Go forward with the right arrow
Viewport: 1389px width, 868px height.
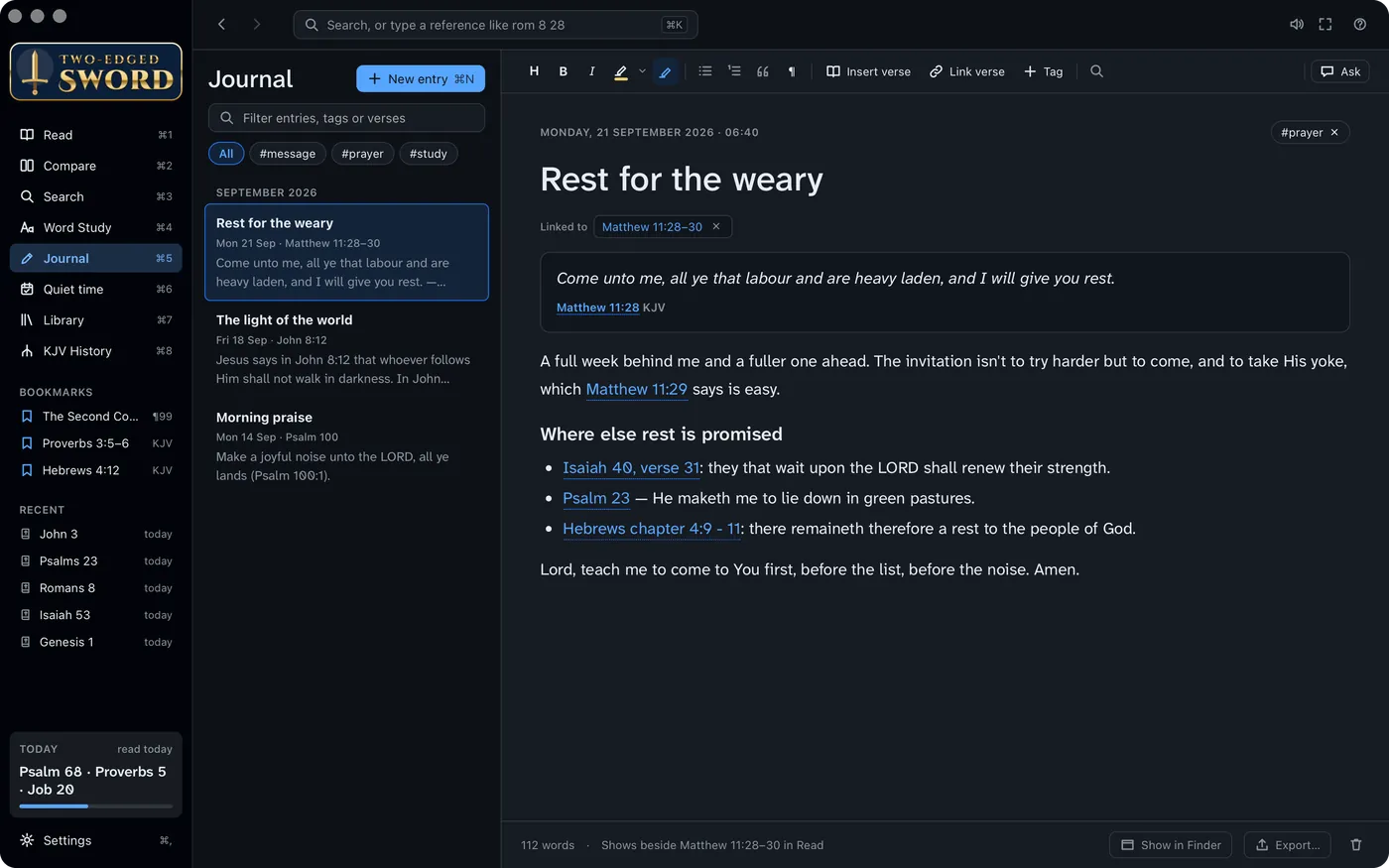pos(257,25)
